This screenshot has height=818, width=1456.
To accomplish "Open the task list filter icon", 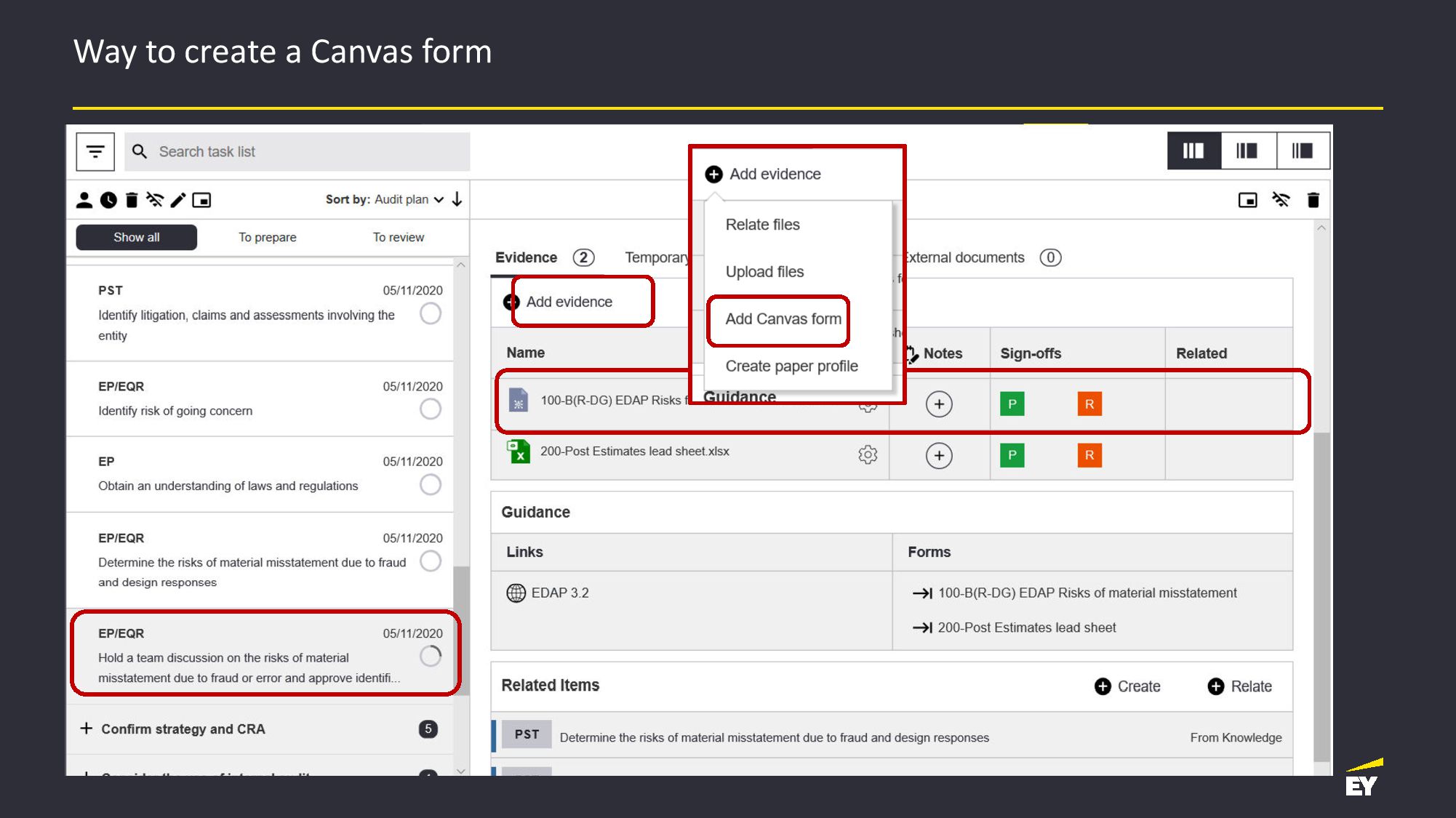I will (95, 152).
